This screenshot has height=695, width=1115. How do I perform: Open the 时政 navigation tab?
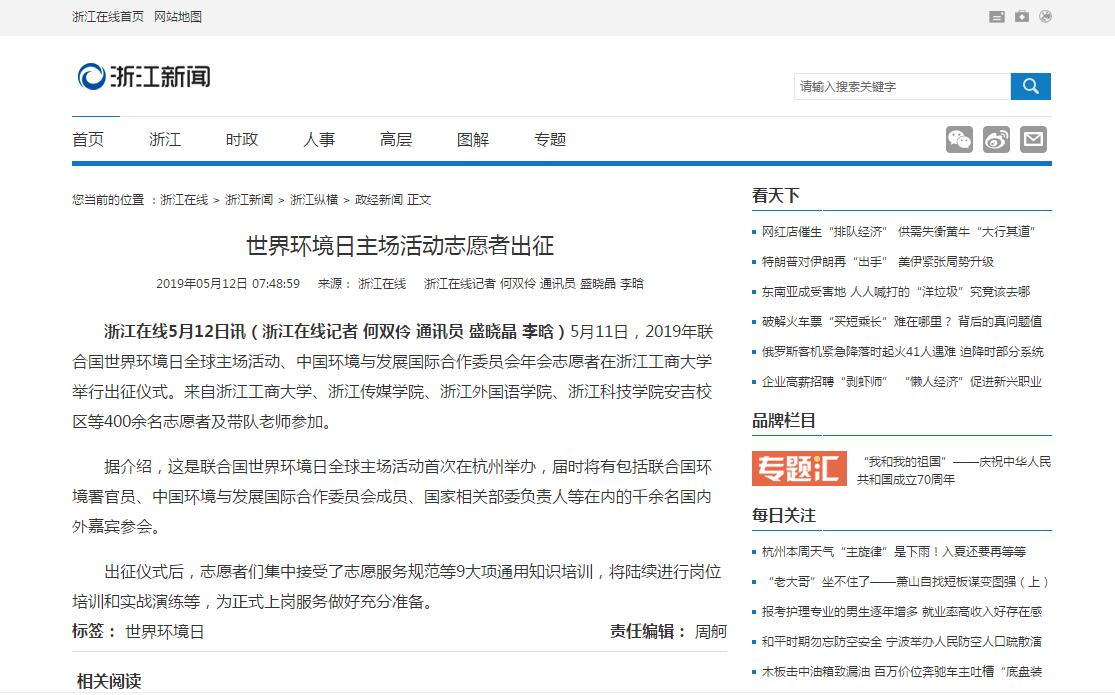[242, 140]
